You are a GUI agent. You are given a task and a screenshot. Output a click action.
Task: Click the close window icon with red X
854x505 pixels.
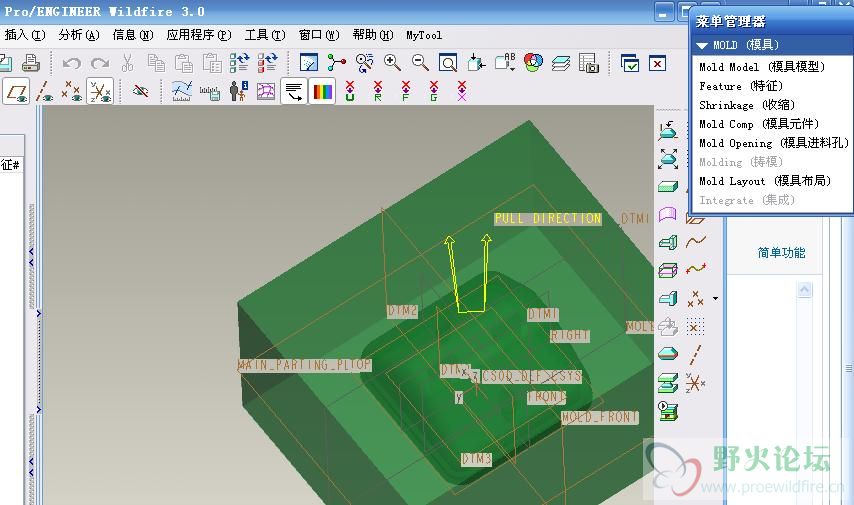(x=657, y=63)
